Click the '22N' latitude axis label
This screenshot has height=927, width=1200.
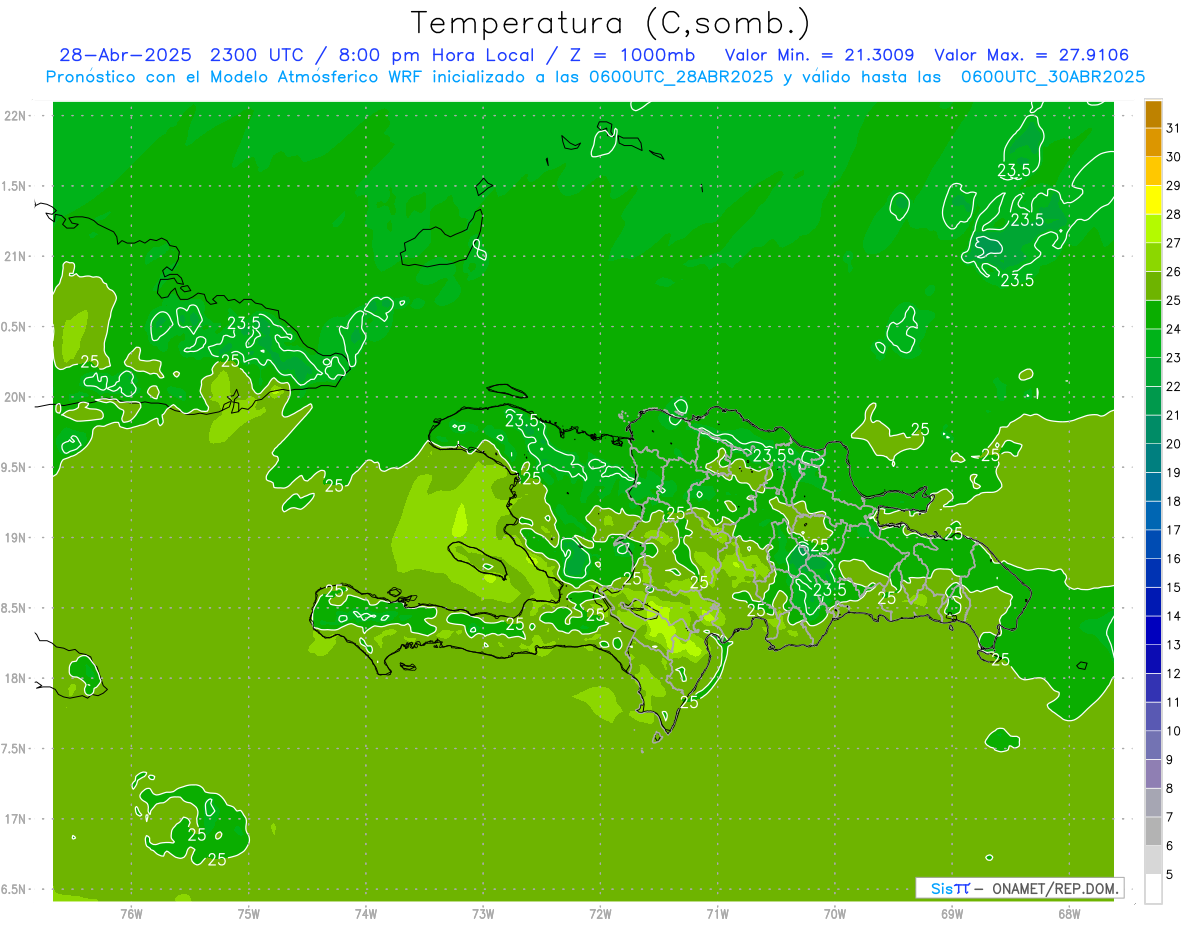pos(16,115)
